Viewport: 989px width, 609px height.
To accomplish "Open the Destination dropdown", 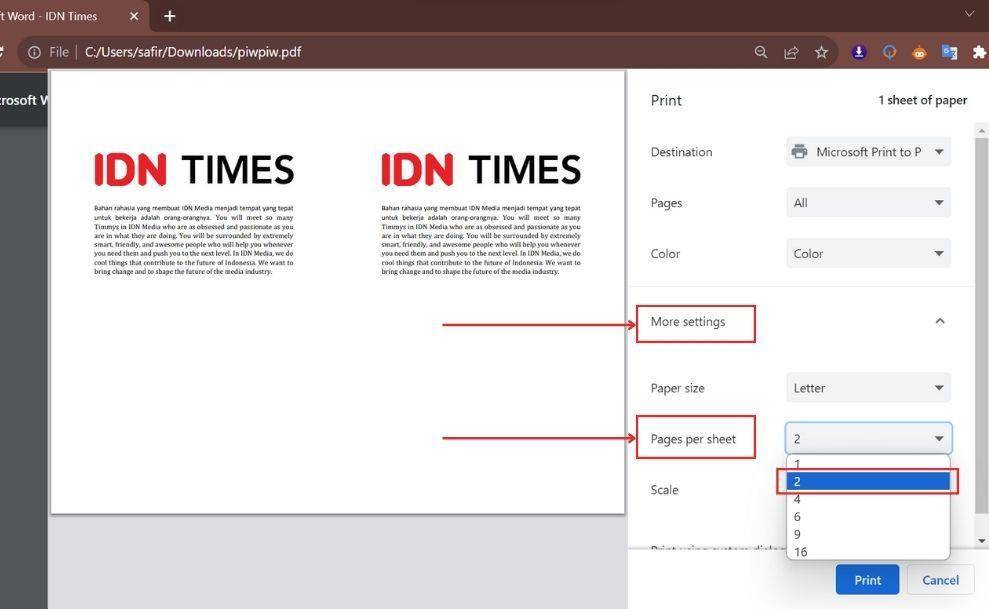I will click(869, 152).
